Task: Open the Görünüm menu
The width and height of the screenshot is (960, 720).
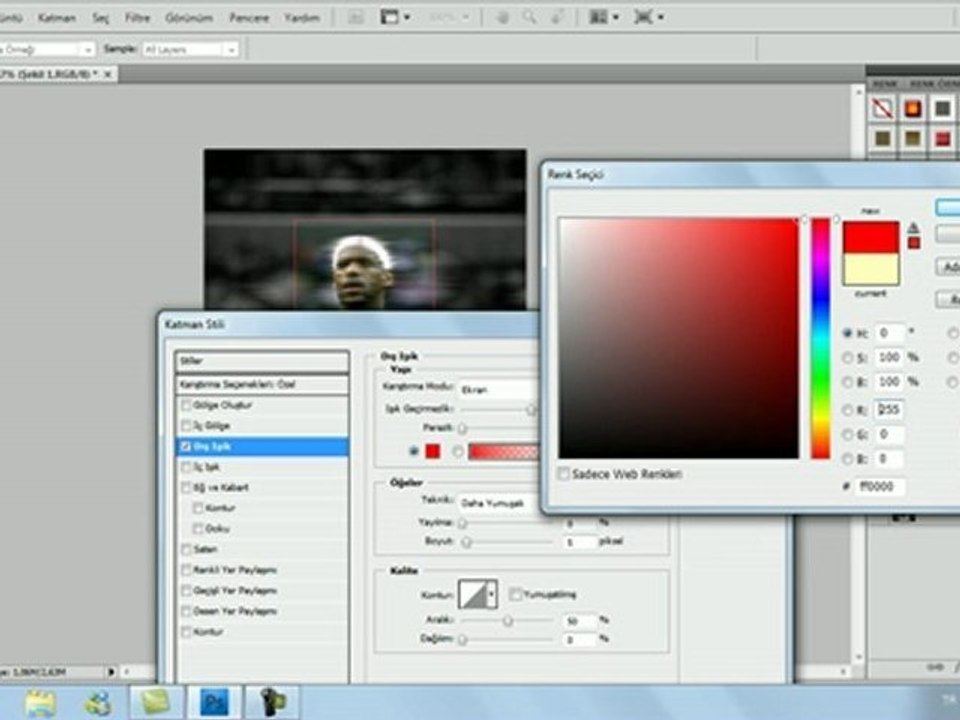Action: tap(189, 18)
